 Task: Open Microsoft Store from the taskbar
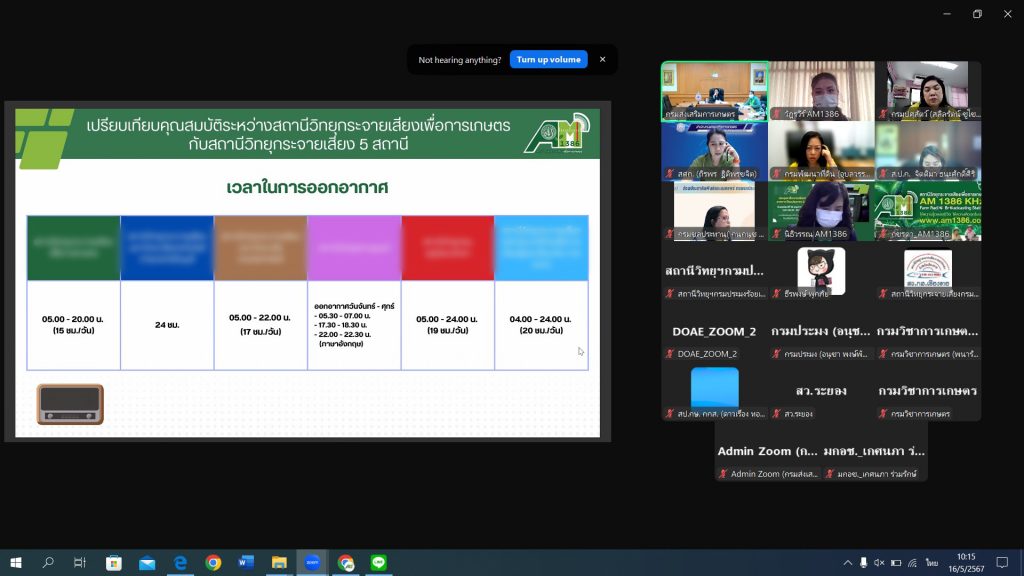click(x=114, y=563)
